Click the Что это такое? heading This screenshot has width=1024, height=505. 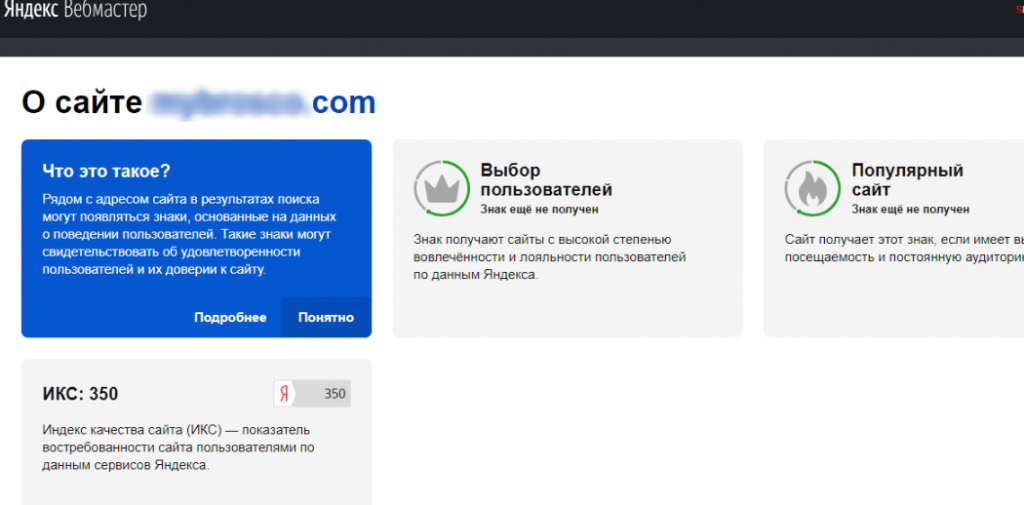pyautogui.click(x=106, y=171)
